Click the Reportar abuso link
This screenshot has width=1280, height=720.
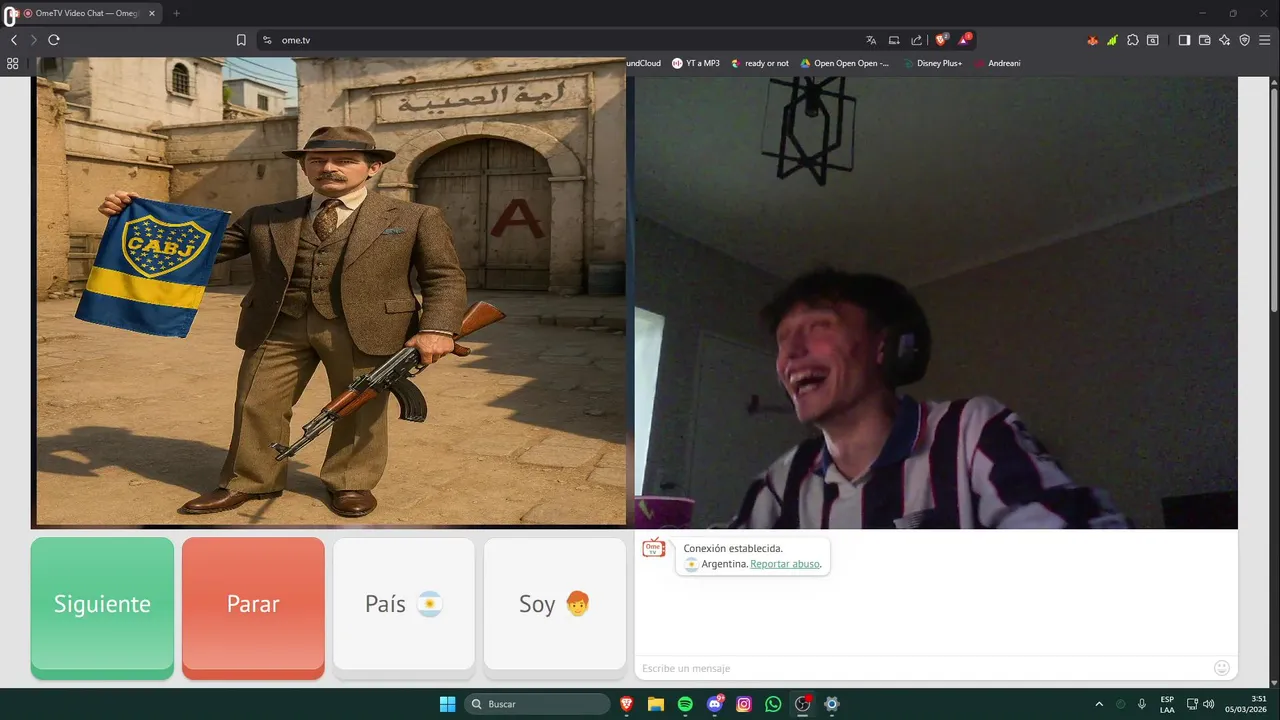tap(785, 564)
